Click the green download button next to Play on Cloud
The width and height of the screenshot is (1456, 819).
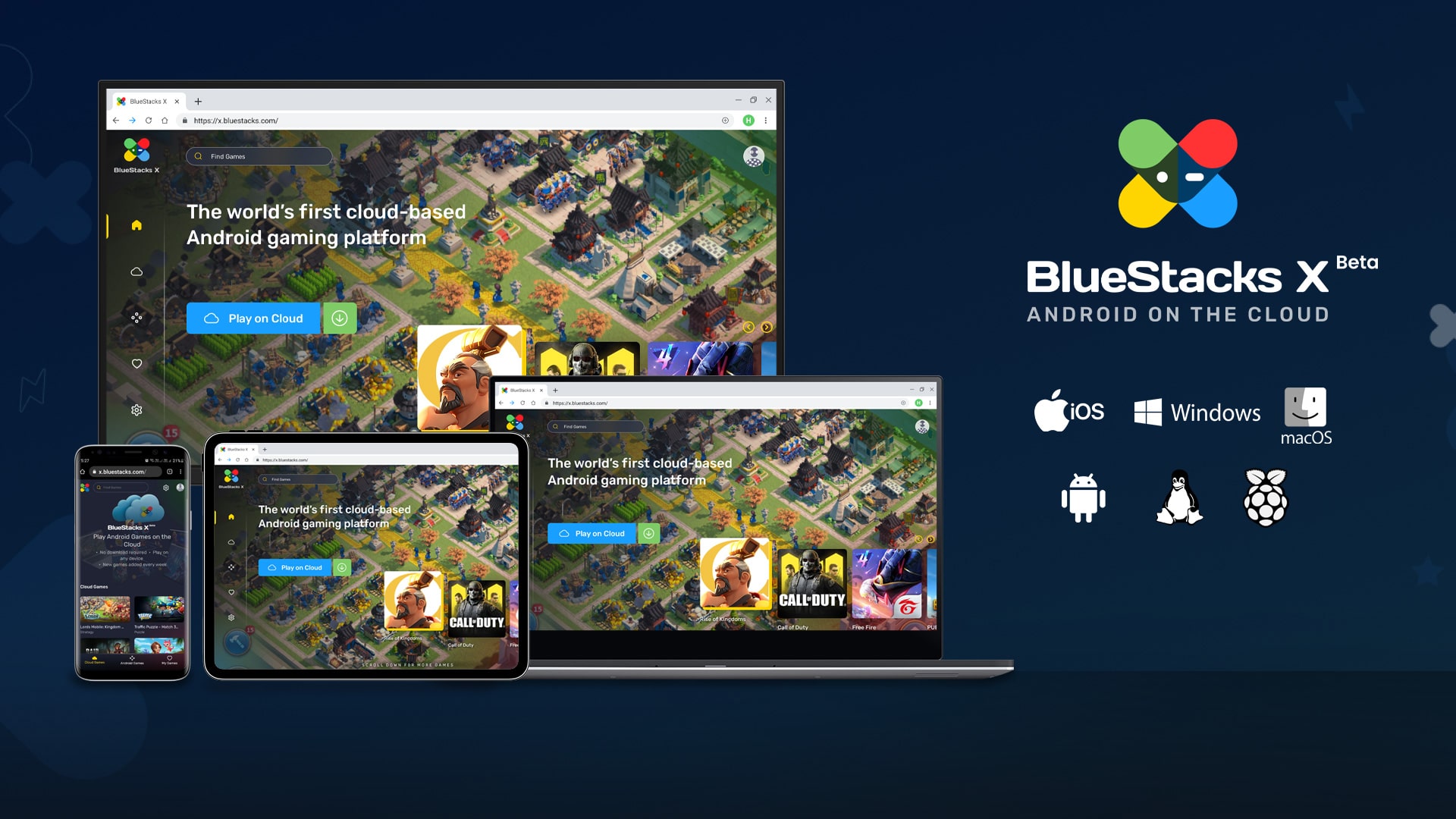pos(339,318)
